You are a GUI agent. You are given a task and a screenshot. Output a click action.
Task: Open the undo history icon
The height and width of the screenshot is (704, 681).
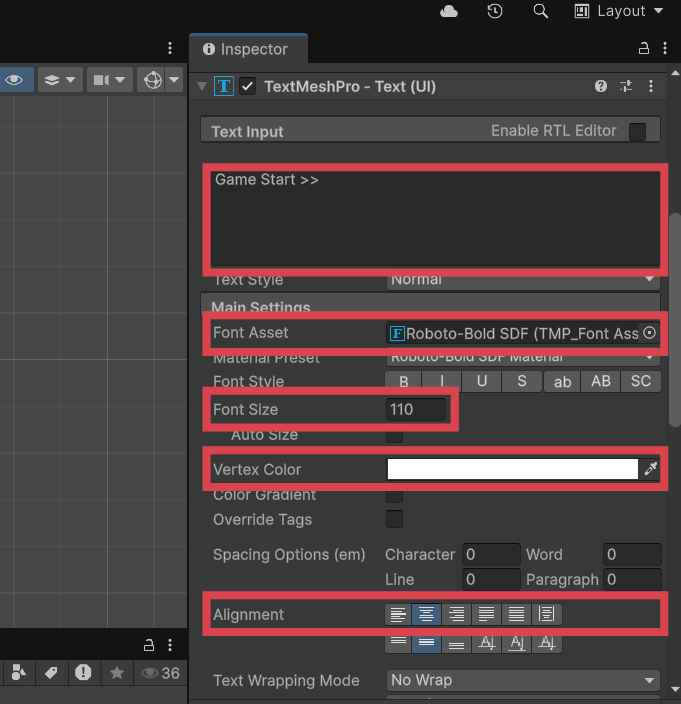click(495, 11)
